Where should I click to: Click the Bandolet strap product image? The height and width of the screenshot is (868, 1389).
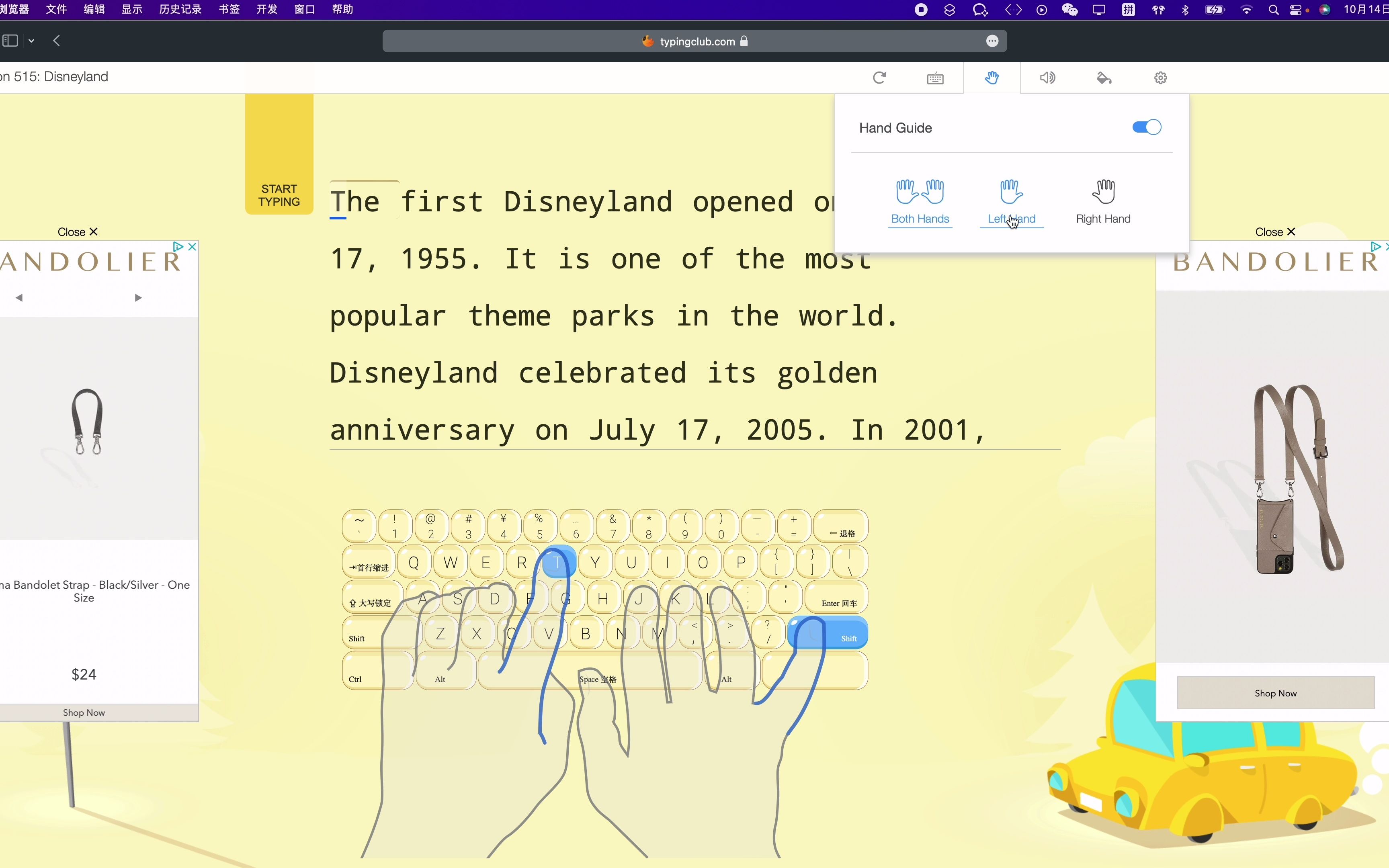[x=87, y=422]
